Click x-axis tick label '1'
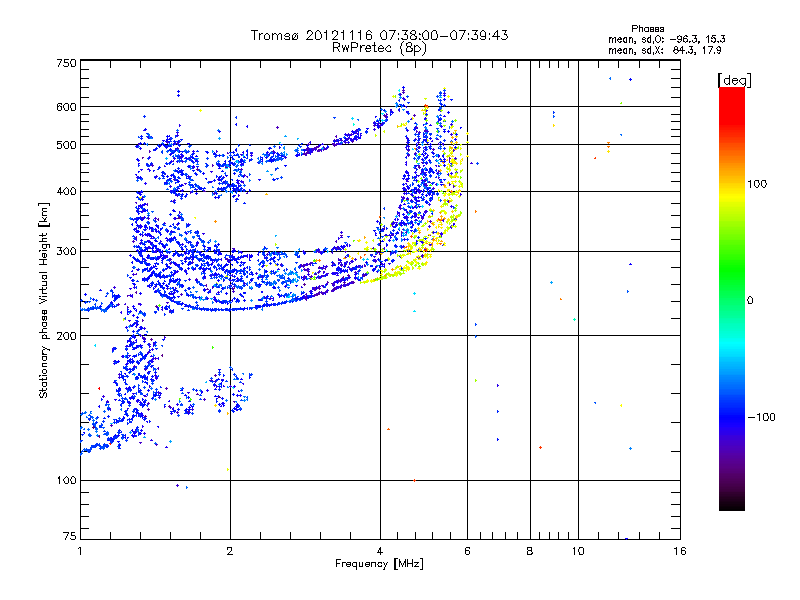 point(80,551)
